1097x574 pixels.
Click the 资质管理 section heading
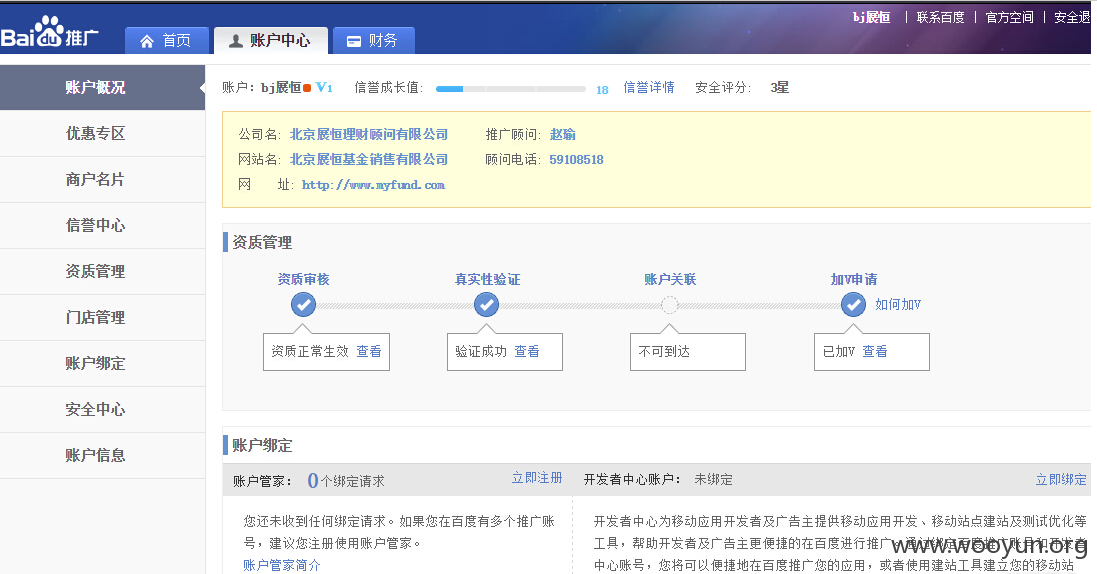[262, 242]
